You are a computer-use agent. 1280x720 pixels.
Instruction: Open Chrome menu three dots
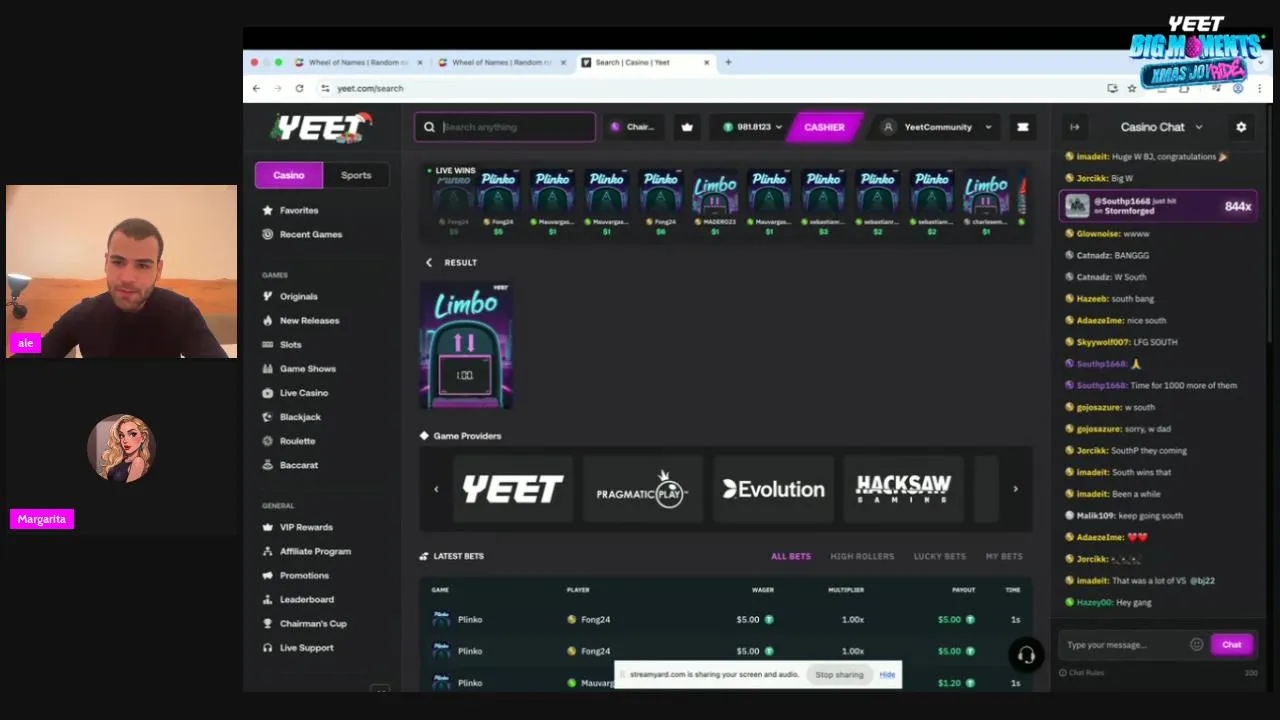(x=1259, y=88)
